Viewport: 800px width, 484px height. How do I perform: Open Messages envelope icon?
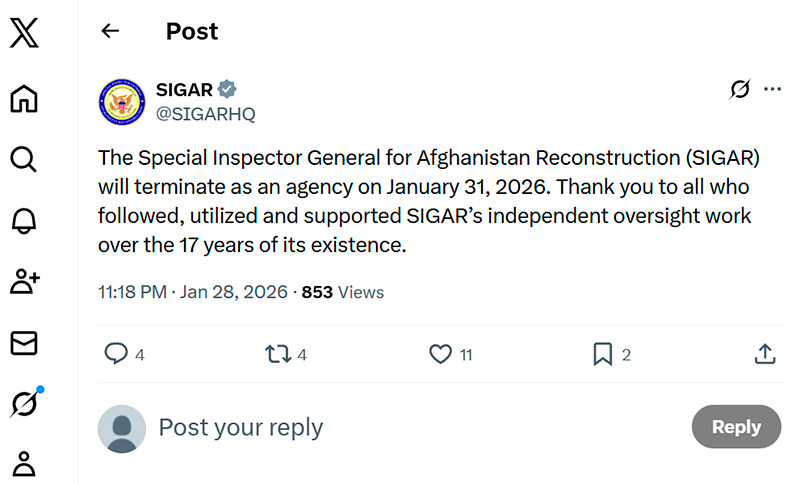click(24, 343)
